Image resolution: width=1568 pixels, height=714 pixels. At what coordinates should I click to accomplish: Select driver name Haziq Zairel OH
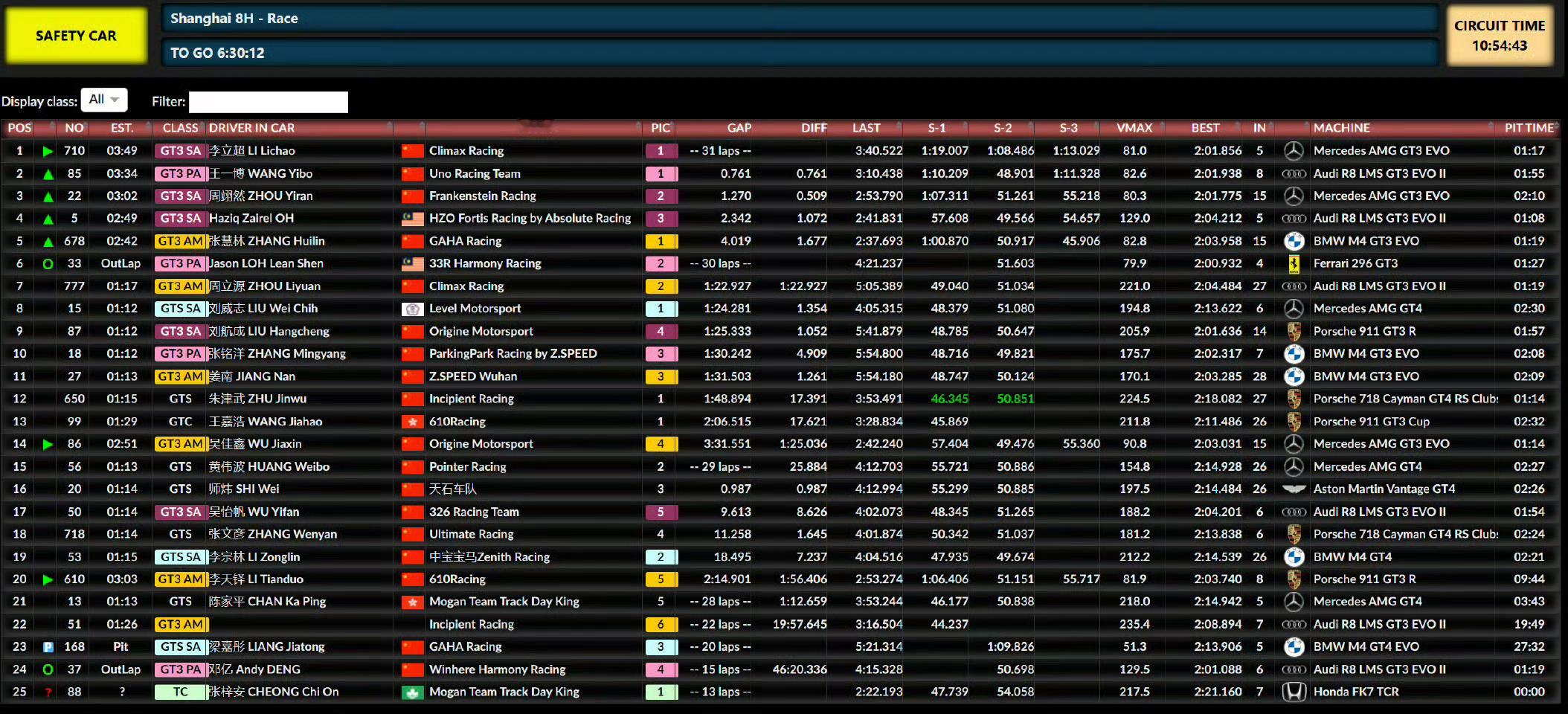click(x=251, y=219)
